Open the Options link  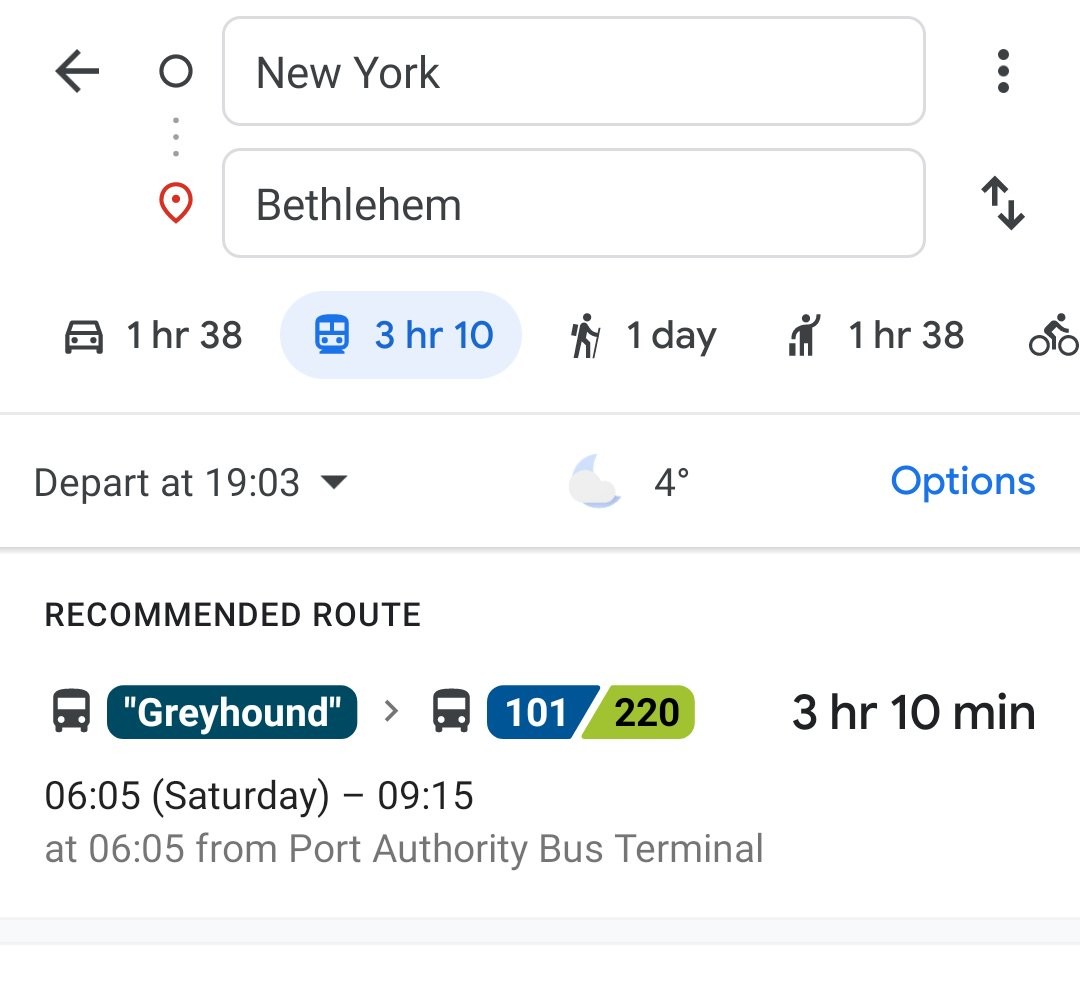tap(962, 482)
